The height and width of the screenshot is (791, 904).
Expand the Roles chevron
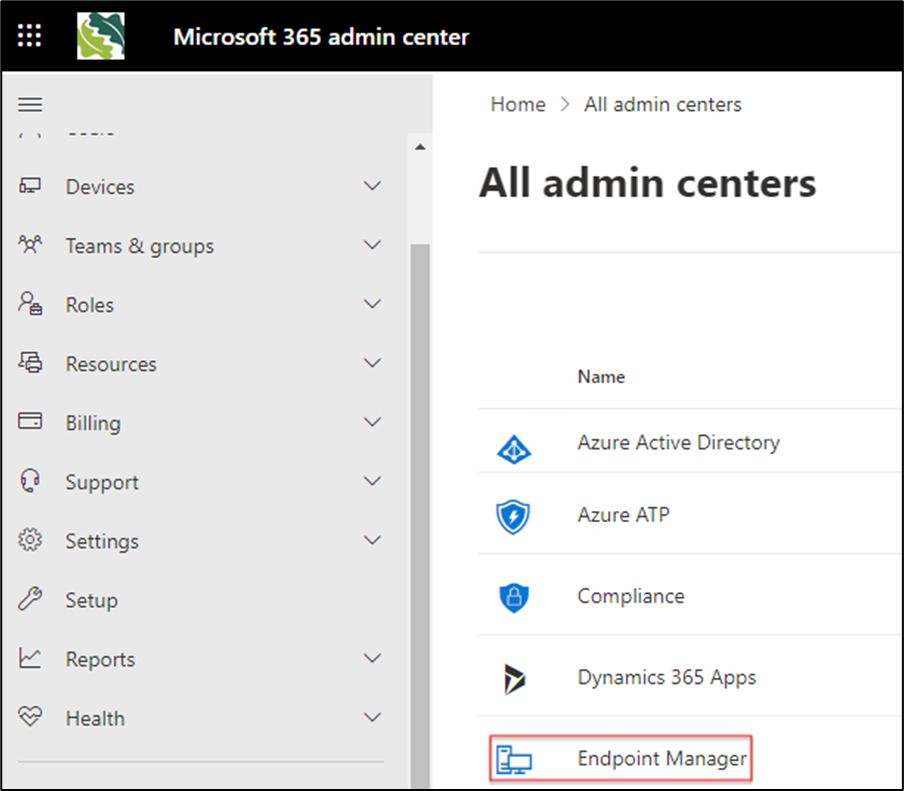tap(373, 304)
